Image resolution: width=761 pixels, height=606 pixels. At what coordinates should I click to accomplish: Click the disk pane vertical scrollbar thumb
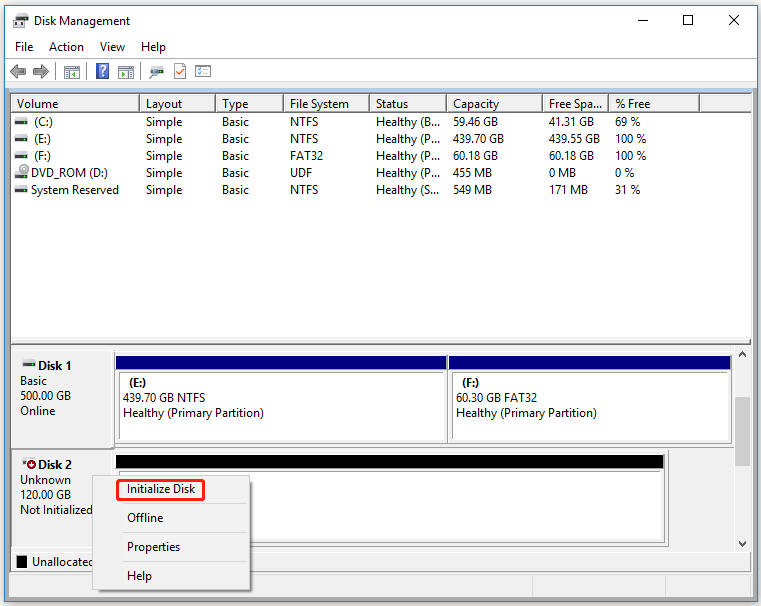click(742, 431)
